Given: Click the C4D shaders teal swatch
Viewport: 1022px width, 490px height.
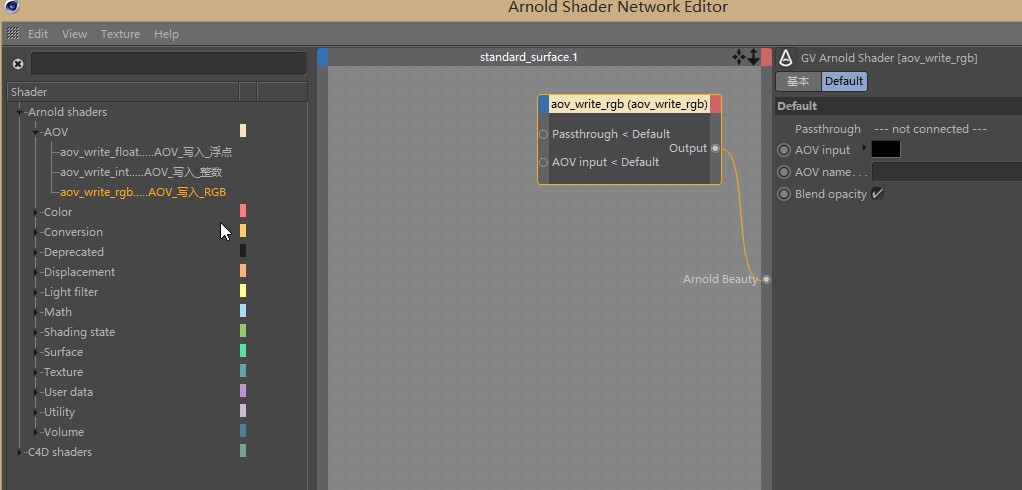Looking at the screenshot, I should [243, 451].
